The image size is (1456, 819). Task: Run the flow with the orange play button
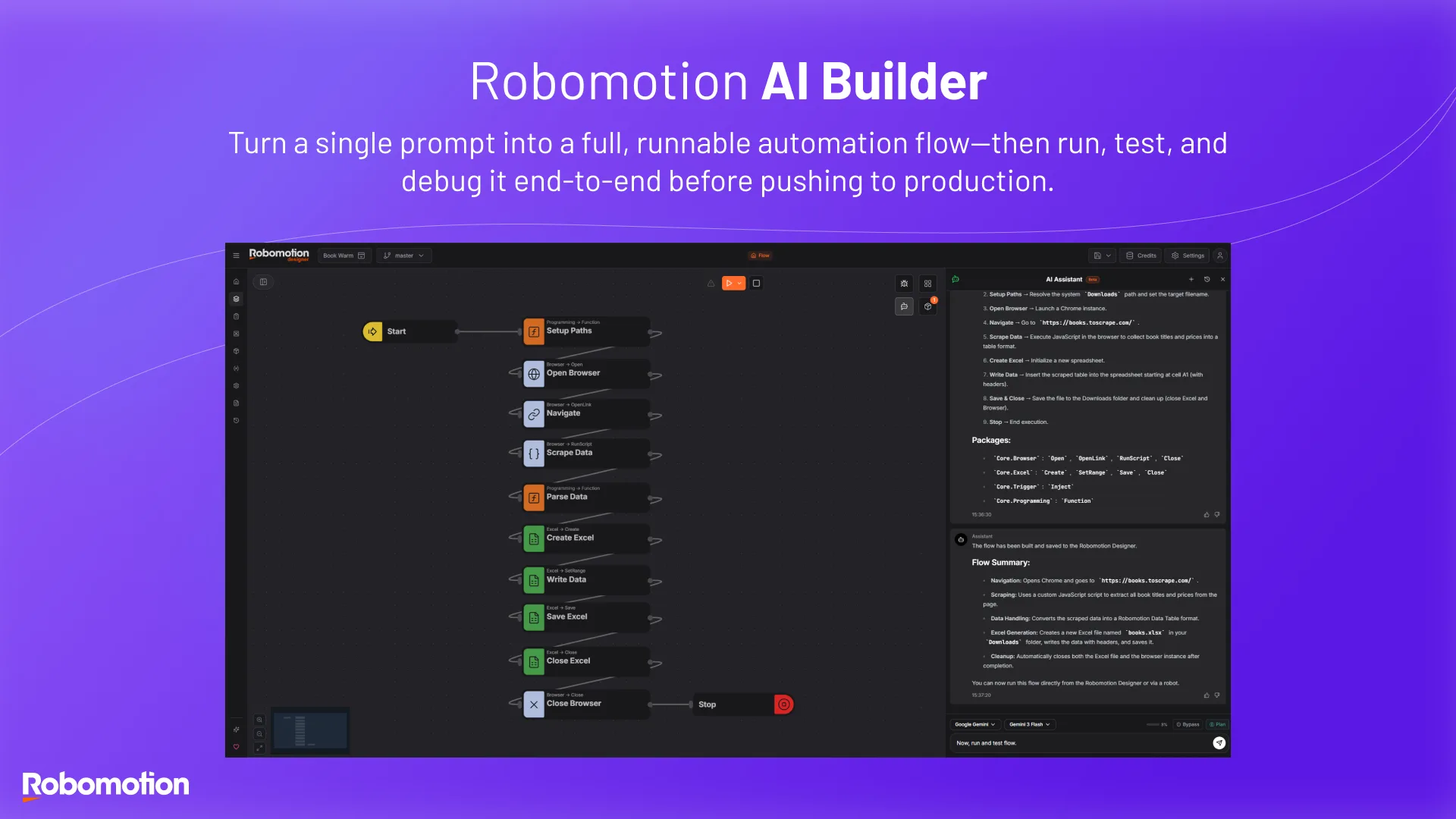pos(729,284)
